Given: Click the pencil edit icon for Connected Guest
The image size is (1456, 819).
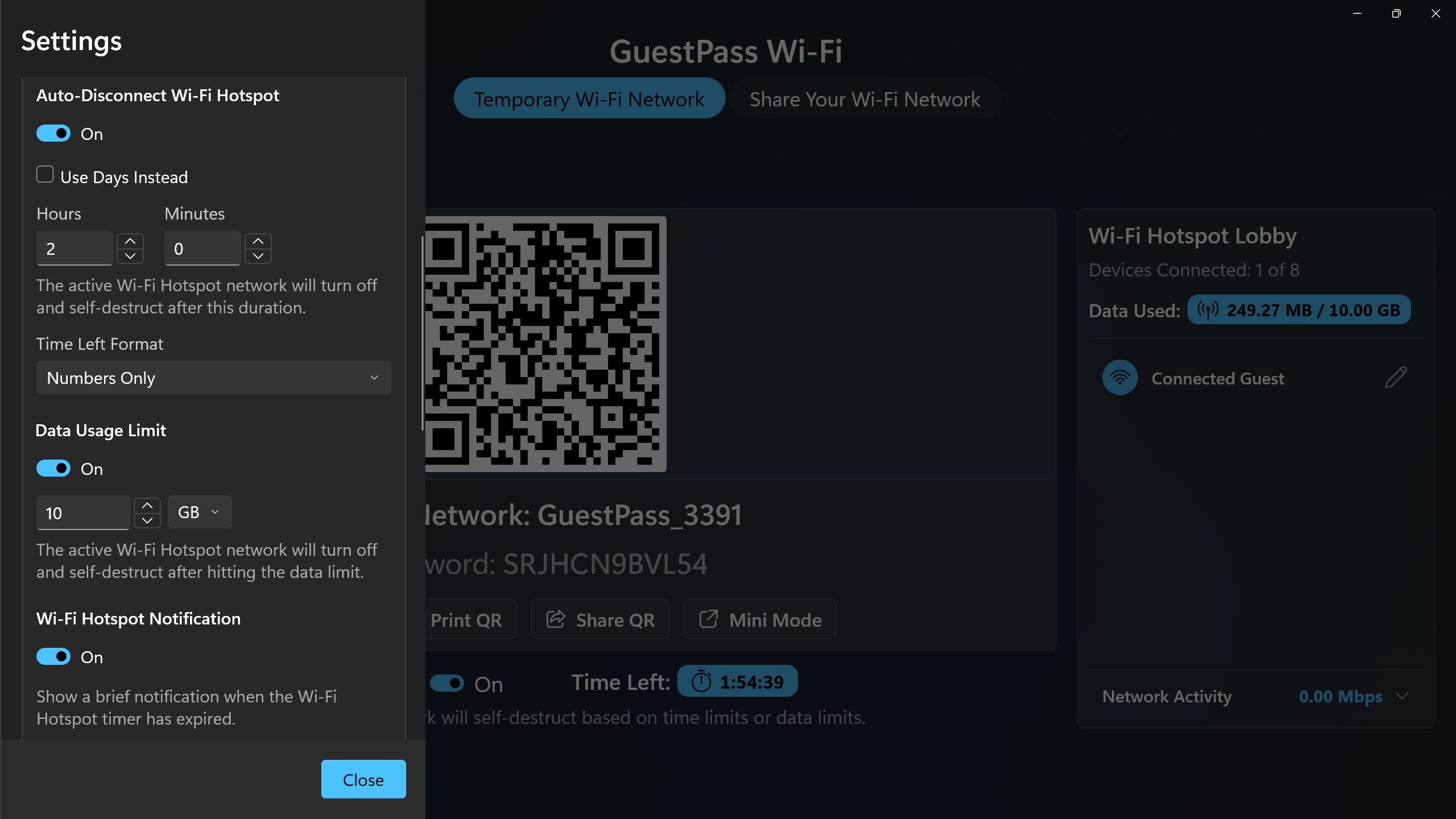Looking at the screenshot, I should 1396,378.
